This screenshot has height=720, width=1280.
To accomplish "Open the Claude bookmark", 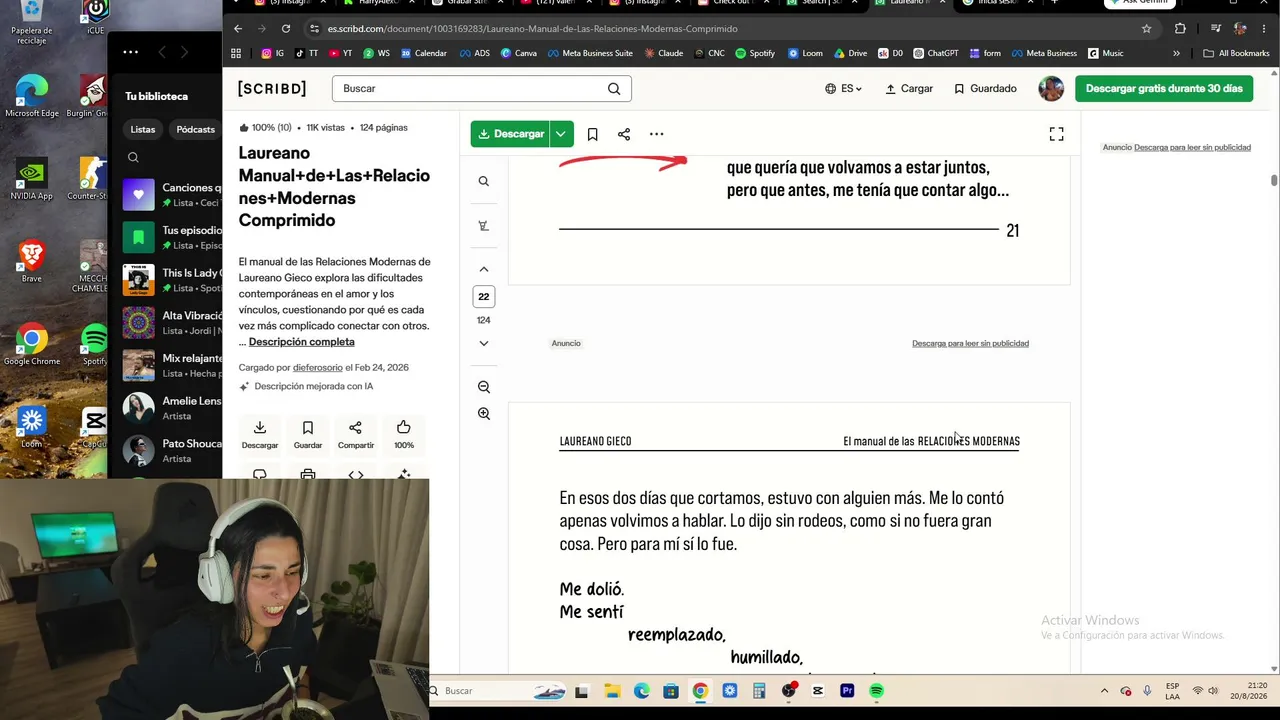I will coord(664,53).
